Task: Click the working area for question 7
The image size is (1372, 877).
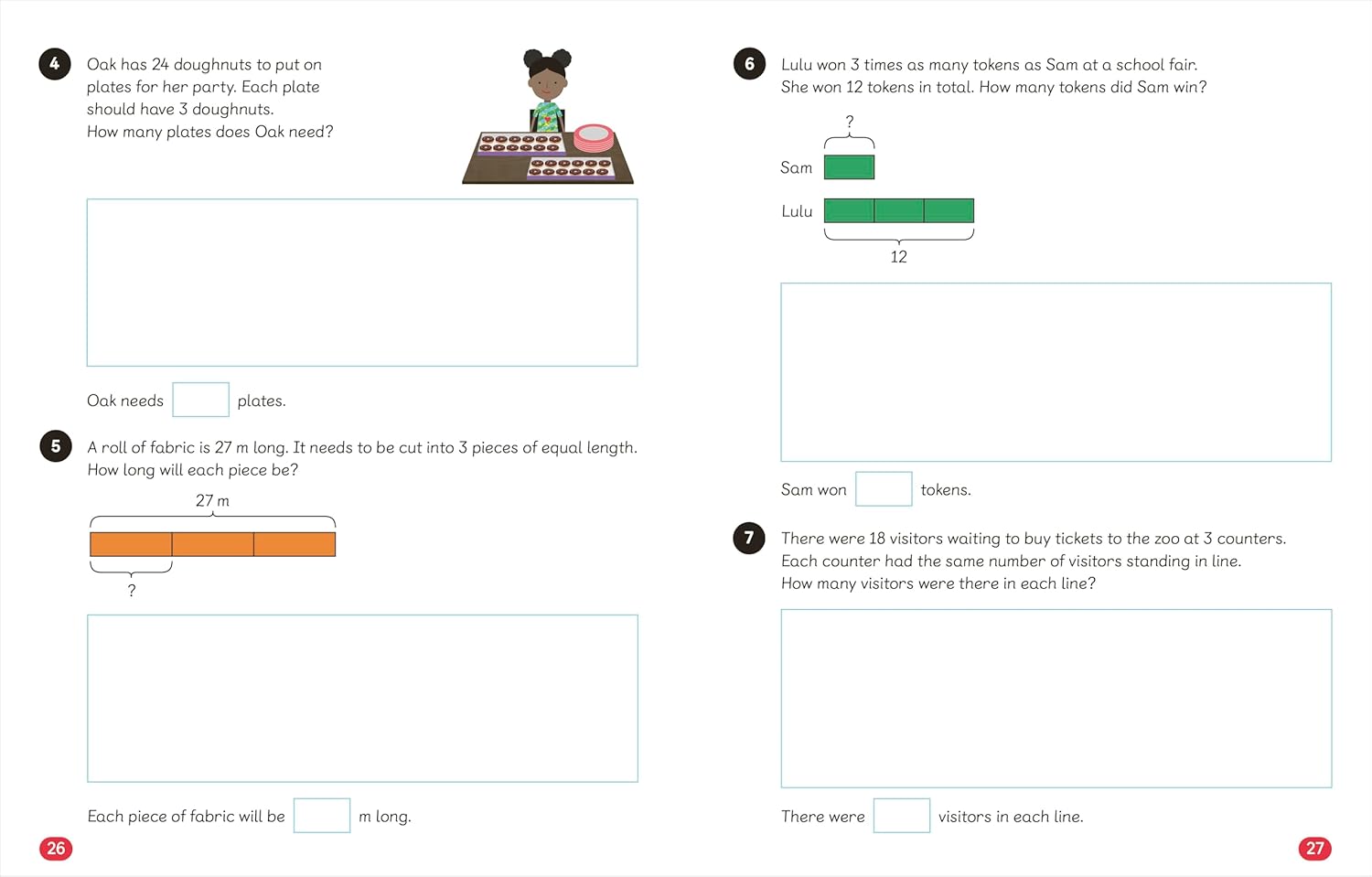Action: pyautogui.click(x=1056, y=699)
